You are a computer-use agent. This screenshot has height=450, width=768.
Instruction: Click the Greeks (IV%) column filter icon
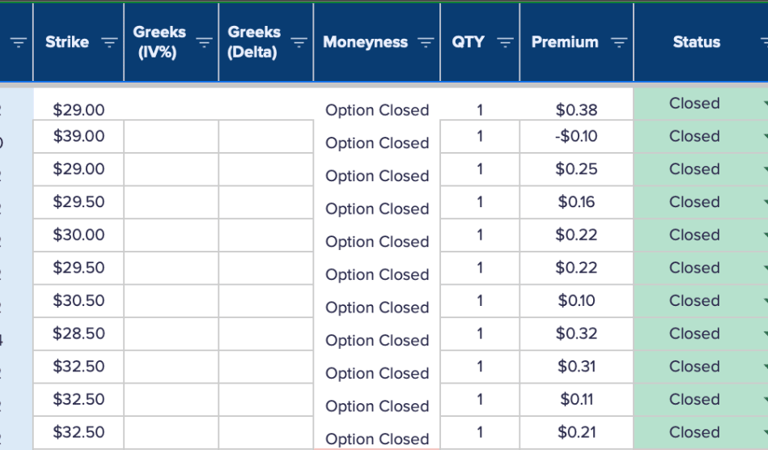click(204, 42)
